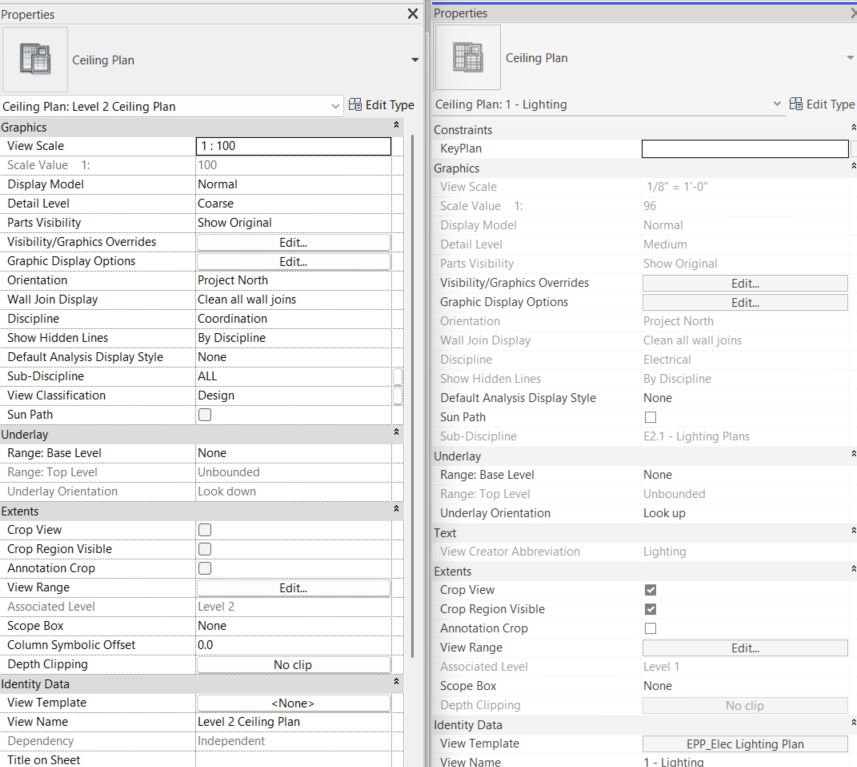The width and height of the screenshot is (857, 767).
Task: Open Level 2 Ceiling Plan instance dropdown
Action: (x=336, y=106)
